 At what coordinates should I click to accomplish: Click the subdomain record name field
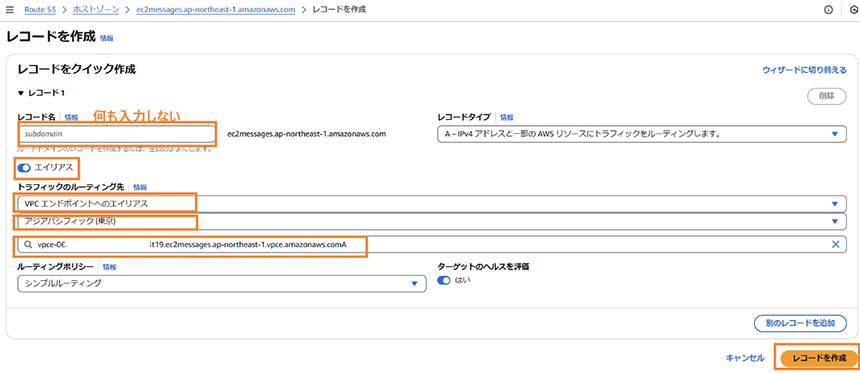click(116, 134)
